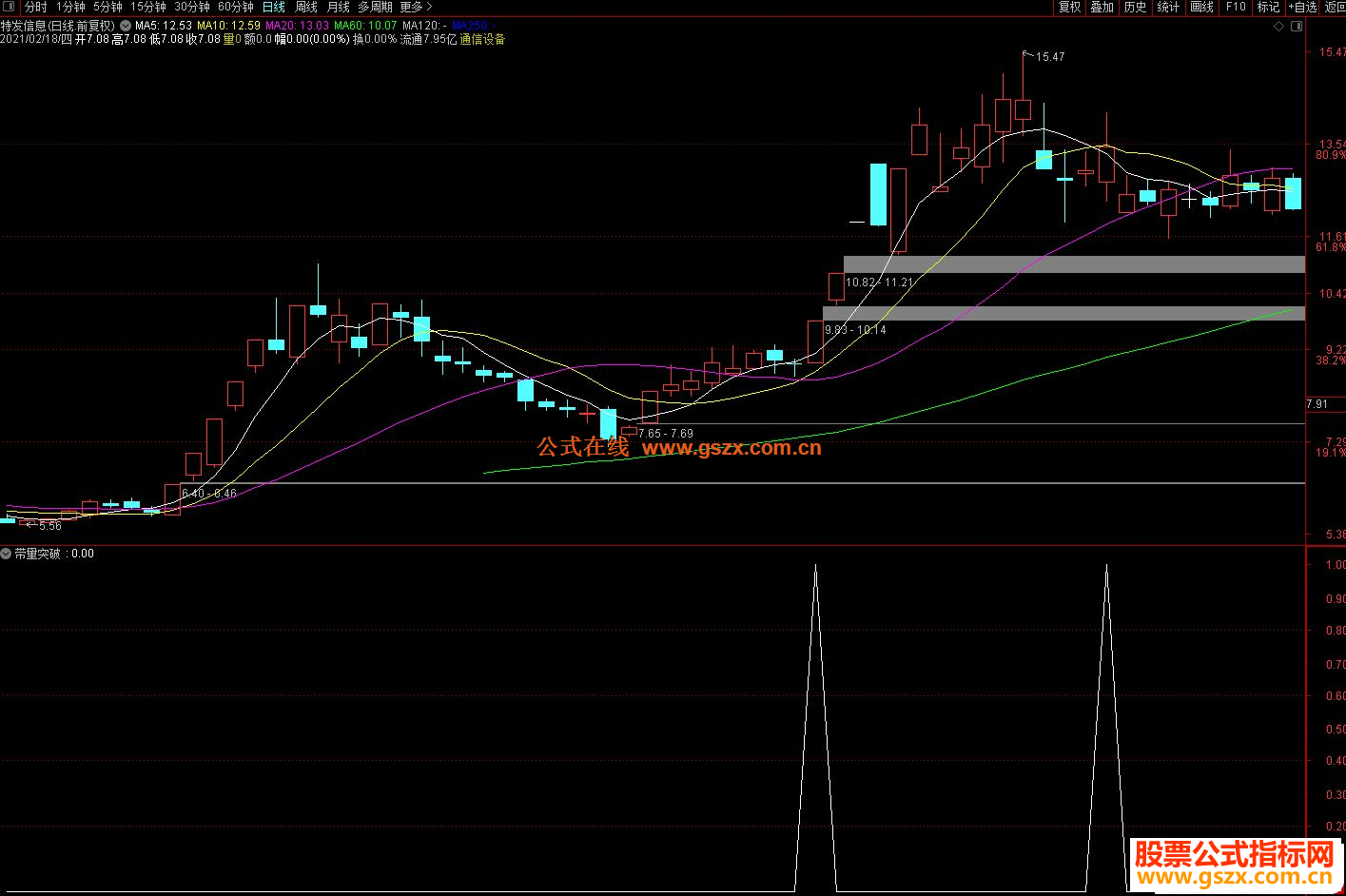Click the 通信设备 sector link
The width and height of the screenshot is (1346, 896).
482,39
